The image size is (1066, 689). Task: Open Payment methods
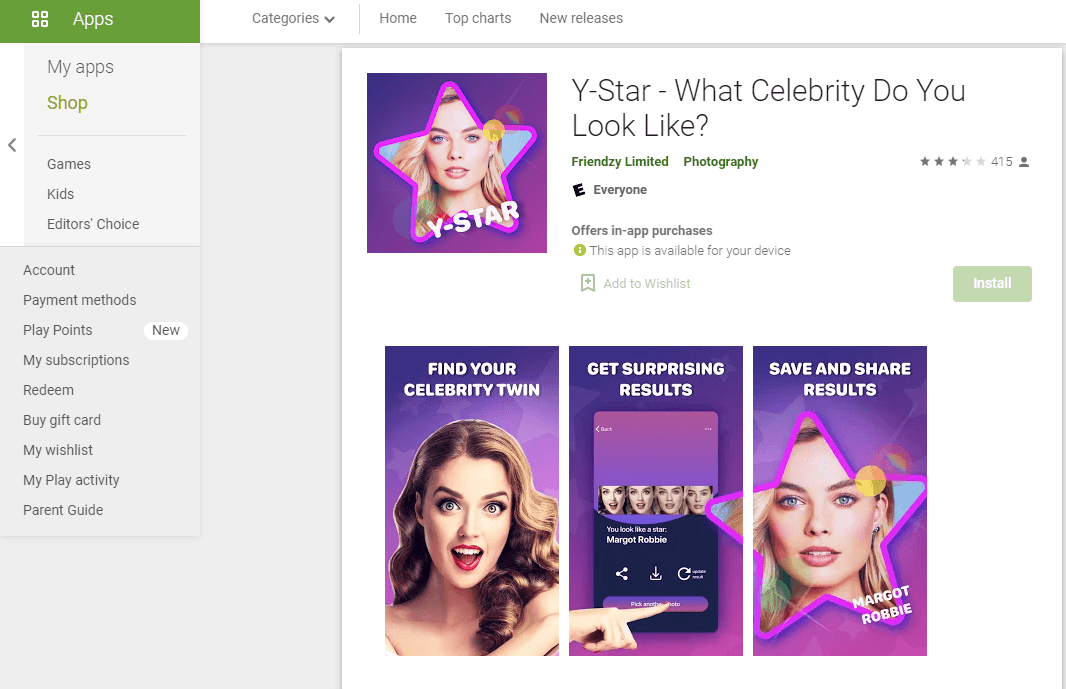(x=80, y=300)
